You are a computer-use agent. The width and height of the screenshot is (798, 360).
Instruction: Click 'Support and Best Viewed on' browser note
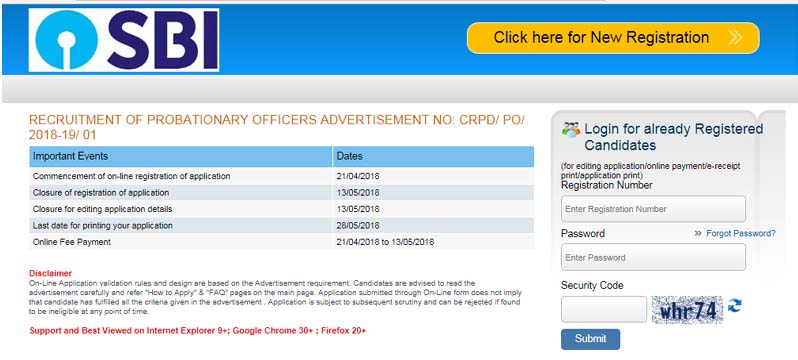197,330
